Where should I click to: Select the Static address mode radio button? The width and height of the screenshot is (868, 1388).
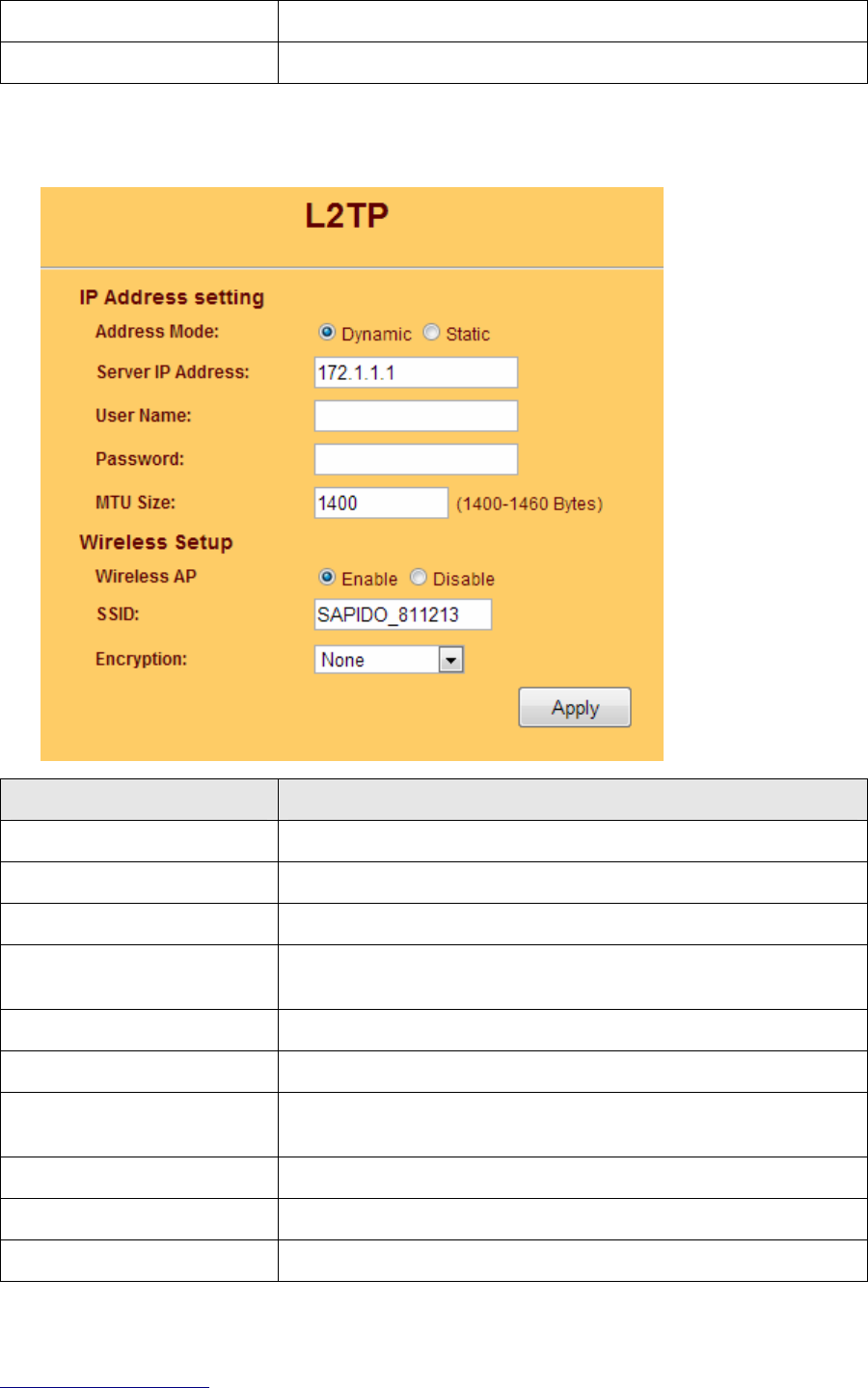point(431,333)
